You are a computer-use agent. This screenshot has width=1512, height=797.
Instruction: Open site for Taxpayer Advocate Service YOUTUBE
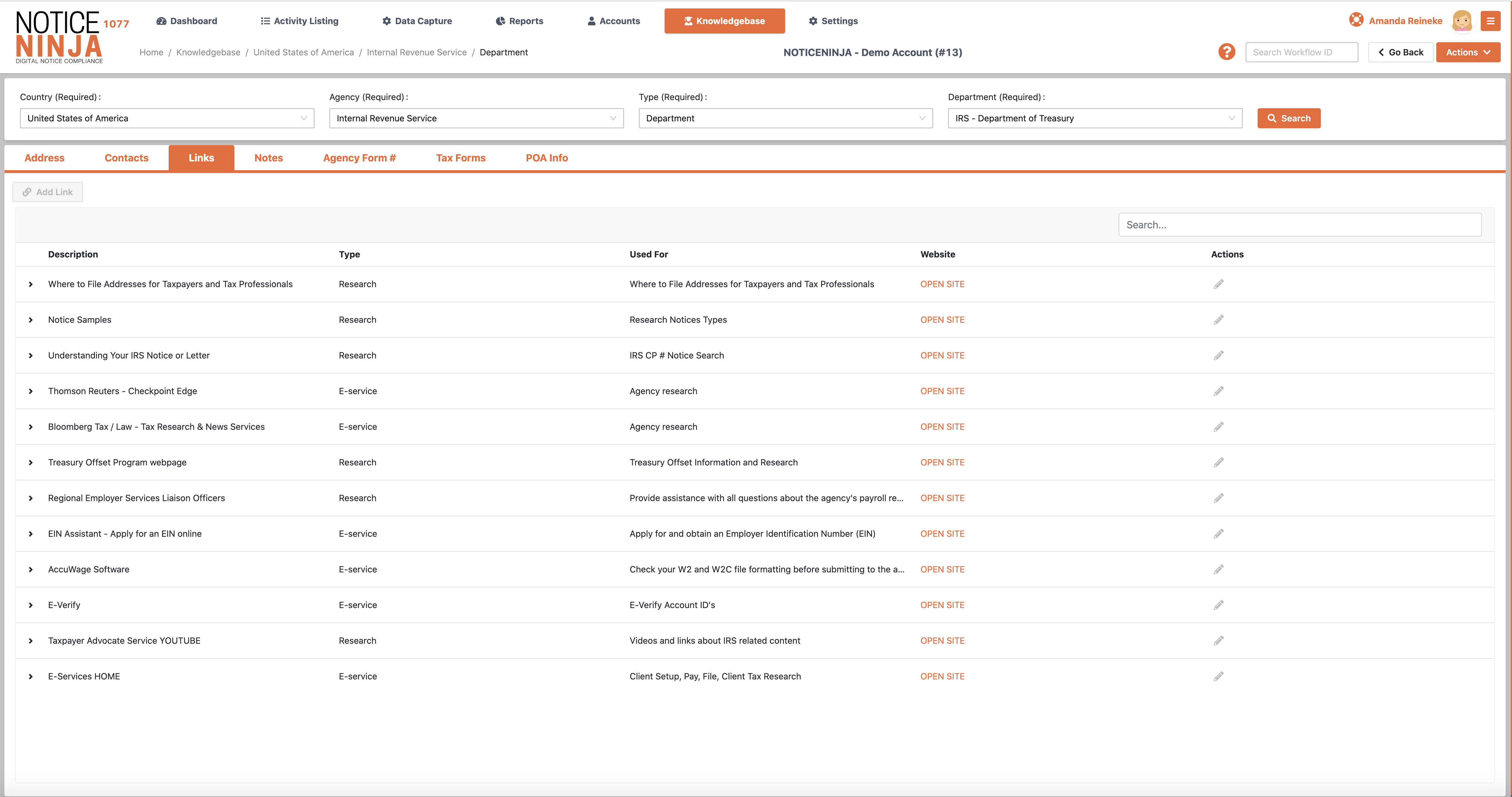[x=942, y=641]
